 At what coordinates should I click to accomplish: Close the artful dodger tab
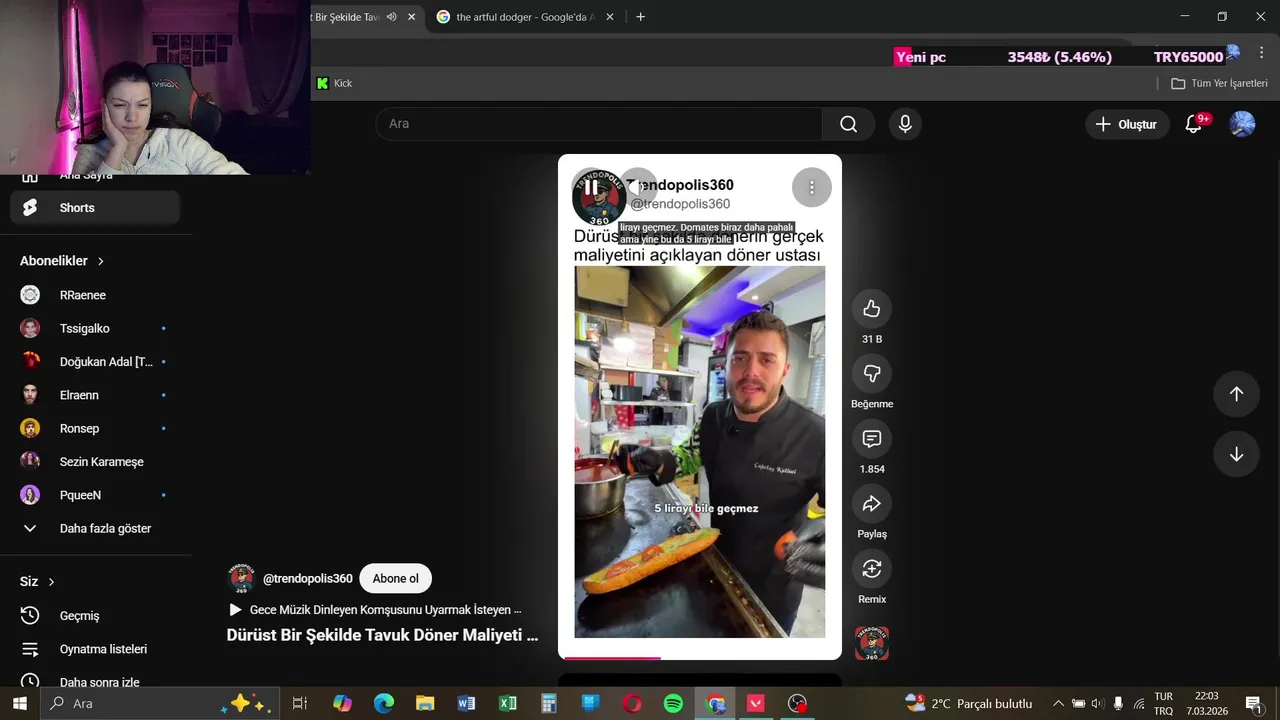point(610,17)
